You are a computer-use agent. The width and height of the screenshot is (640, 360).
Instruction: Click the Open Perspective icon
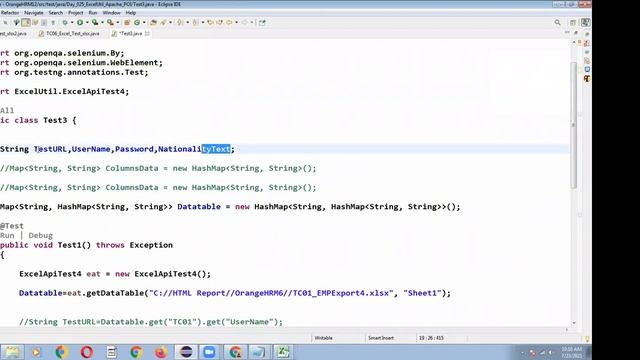pyautogui.click(x=573, y=22)
